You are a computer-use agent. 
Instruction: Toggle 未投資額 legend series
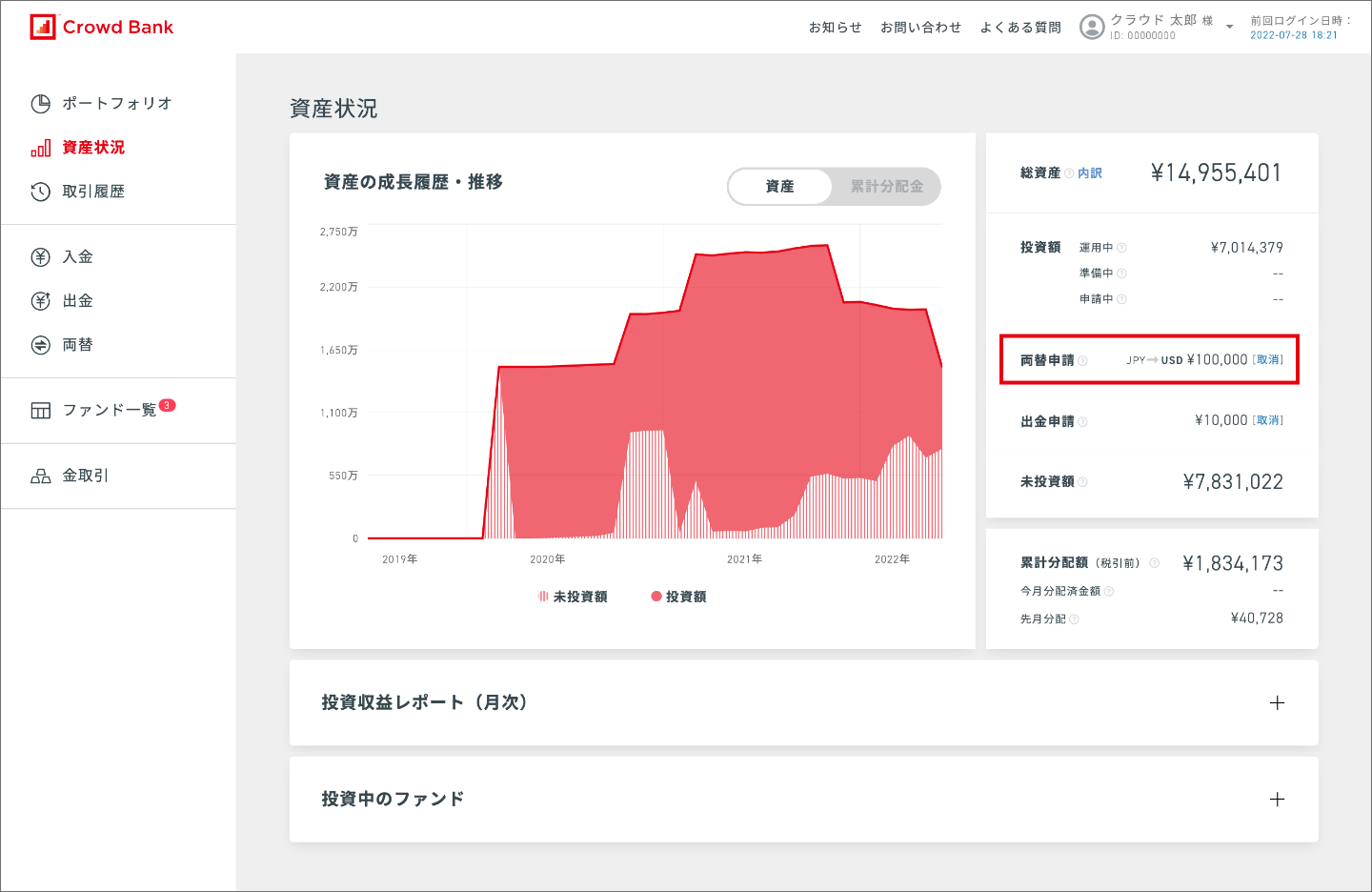[x=573, y=597]
